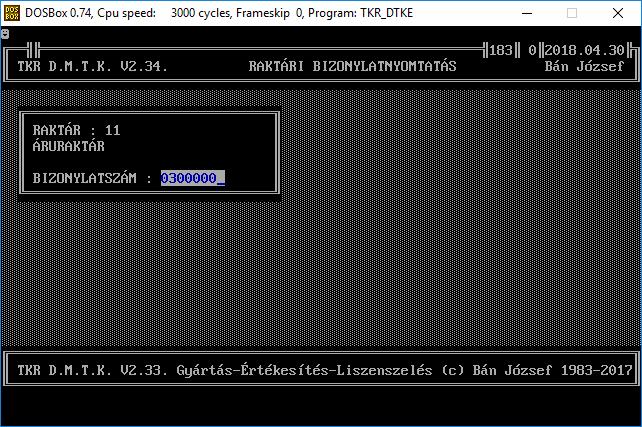Click the 'BIZONYLATSZÁM :' label

click(x=92, y=178)
